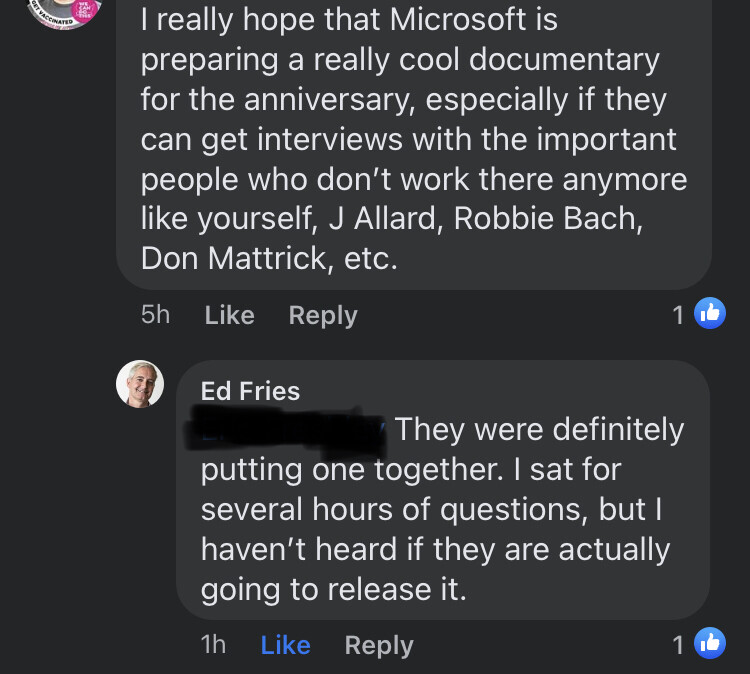View reaction count beside first comment's thumbs-up
The image size is (750, 674).
[x=678, y=315]
